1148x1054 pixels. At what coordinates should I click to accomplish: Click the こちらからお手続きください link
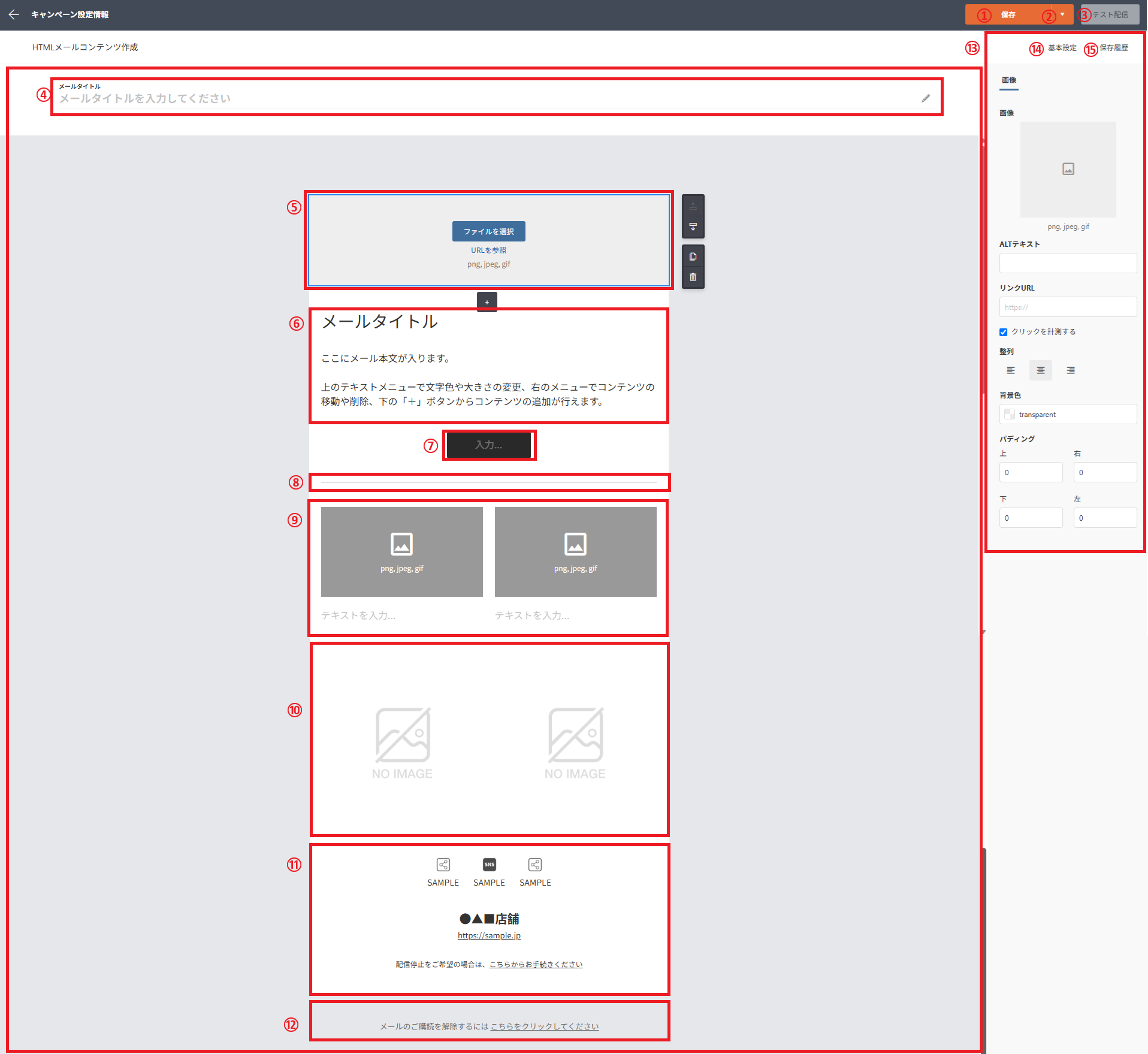point(536,964)
